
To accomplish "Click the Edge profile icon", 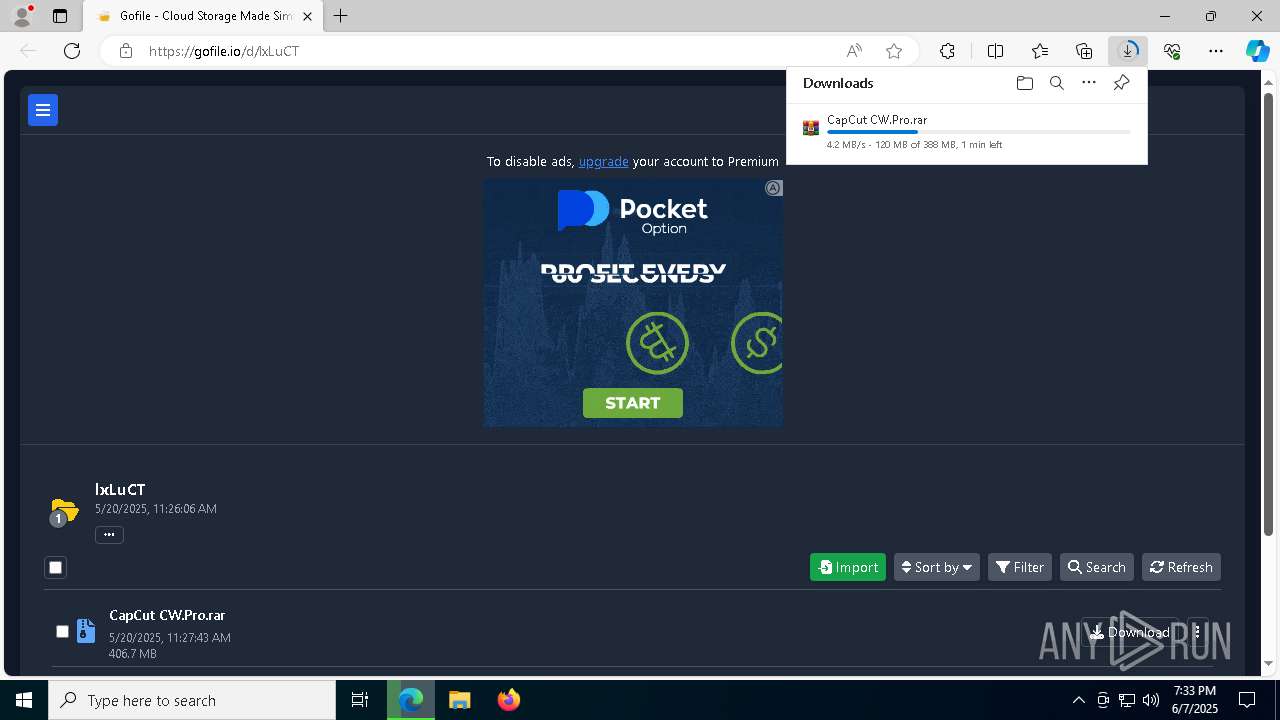I will (21, 16).
